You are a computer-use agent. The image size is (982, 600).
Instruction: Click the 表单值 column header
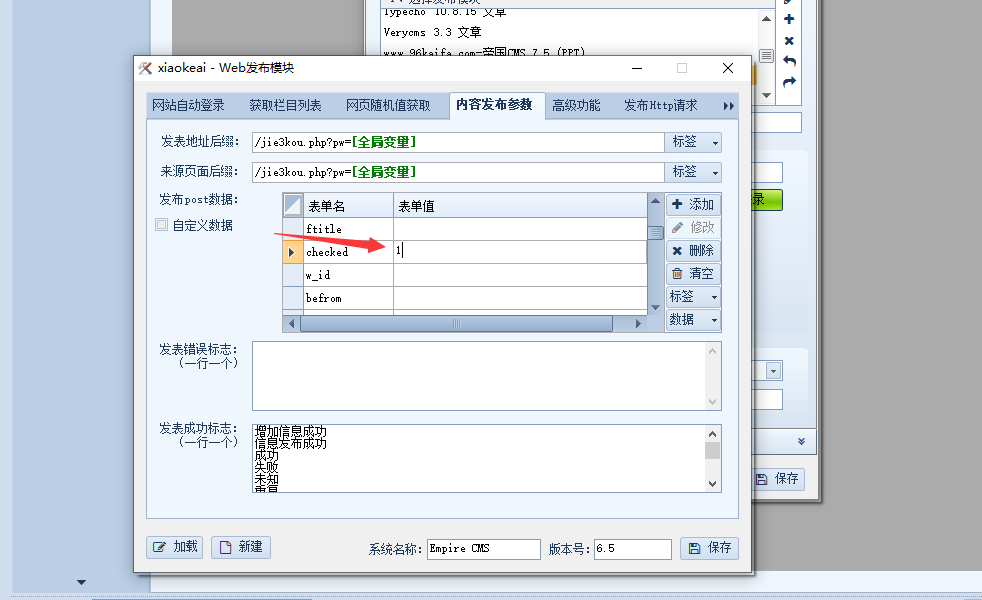click(520, 205)
